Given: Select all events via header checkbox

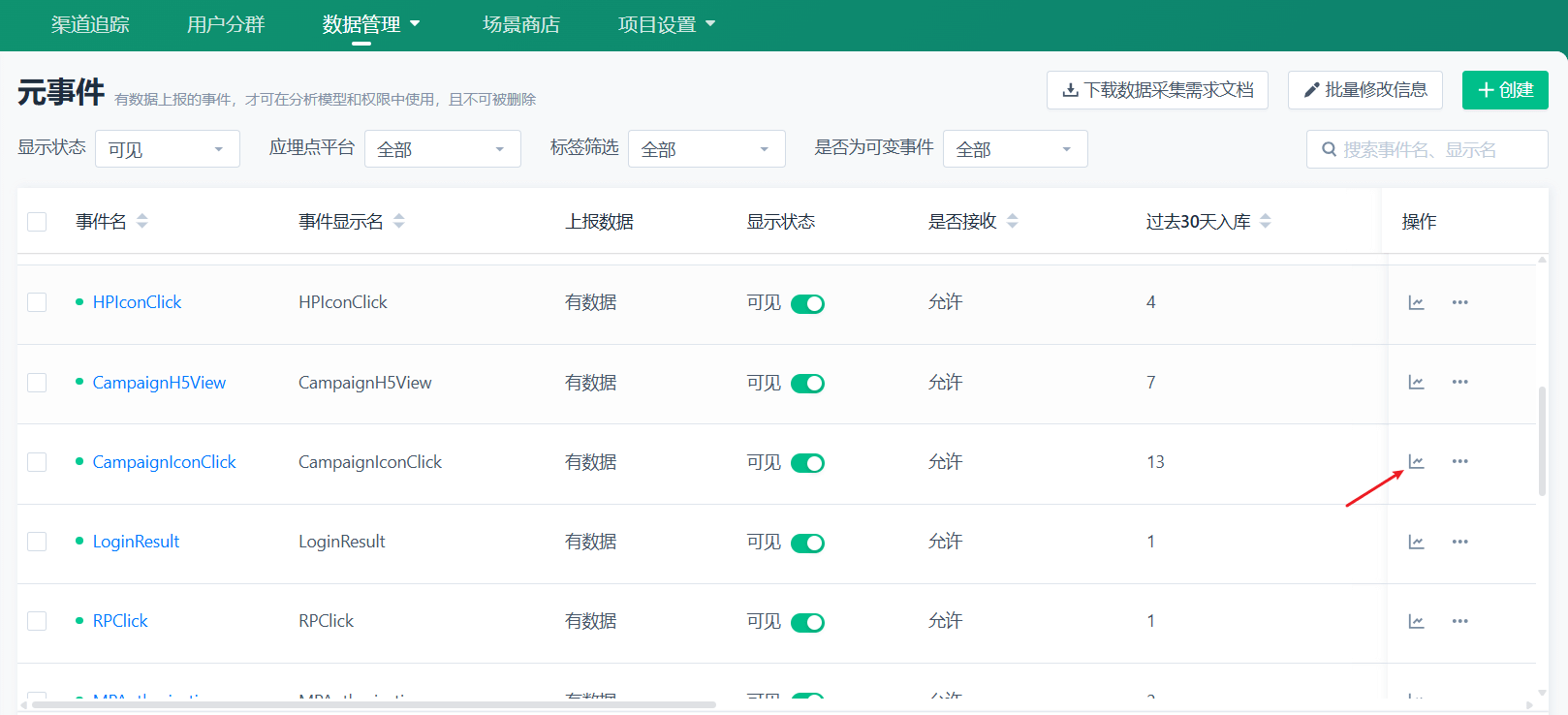Looking at the screenshot, I should click(37, 222).
